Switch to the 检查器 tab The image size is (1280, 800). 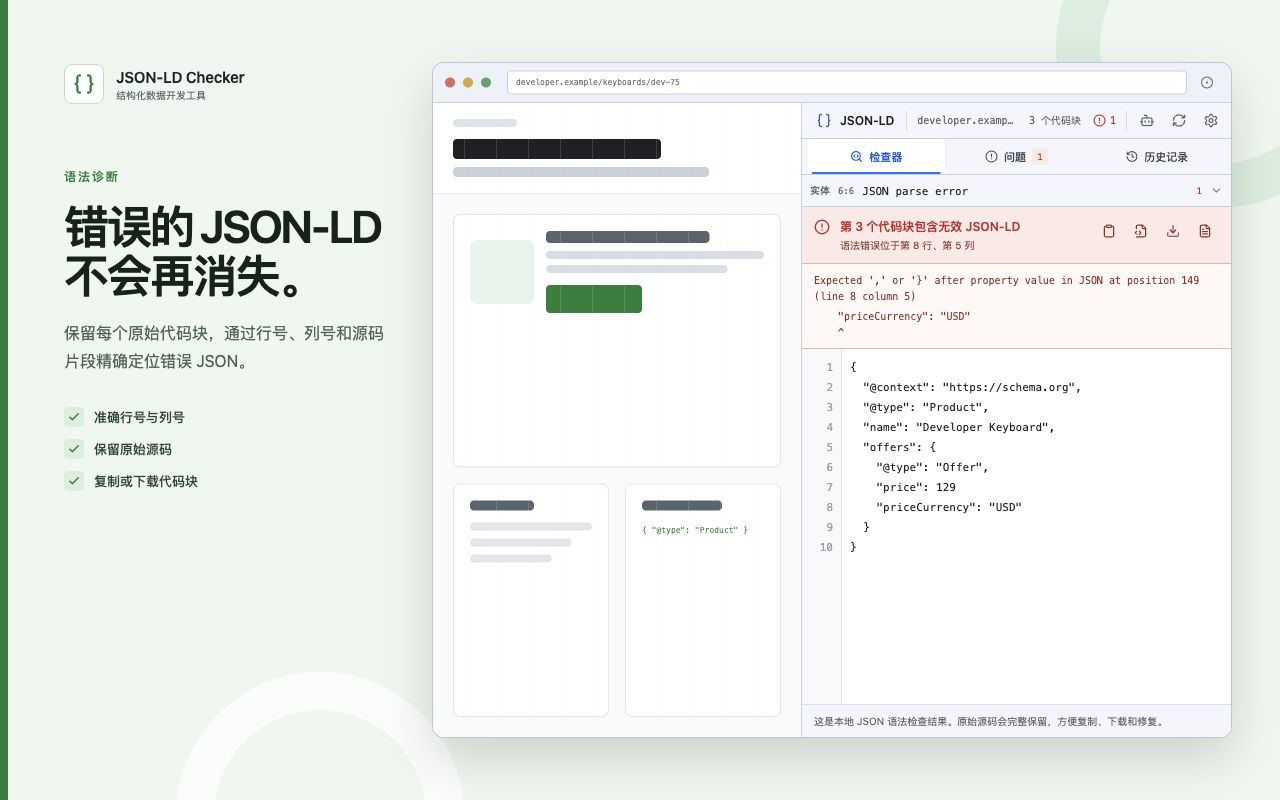point(876,157)
